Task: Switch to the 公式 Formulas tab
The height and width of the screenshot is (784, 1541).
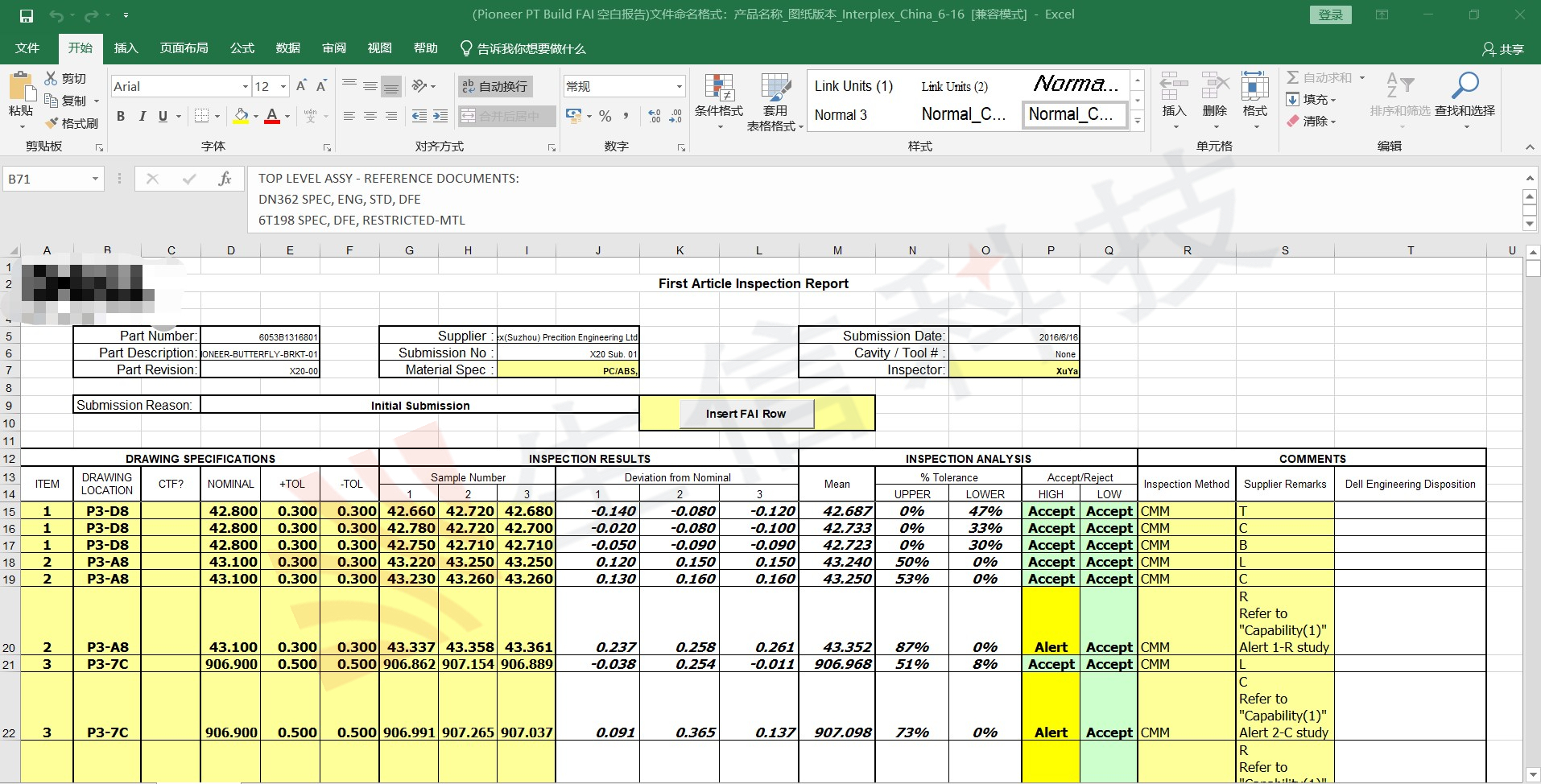Action: coord(242,48)
